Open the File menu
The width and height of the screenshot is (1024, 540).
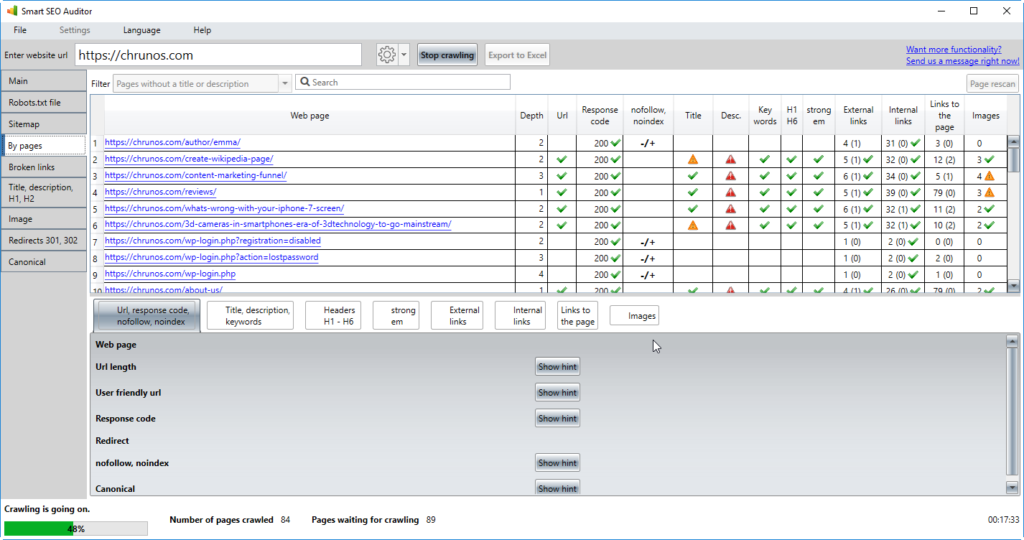(x=20, y=30)
